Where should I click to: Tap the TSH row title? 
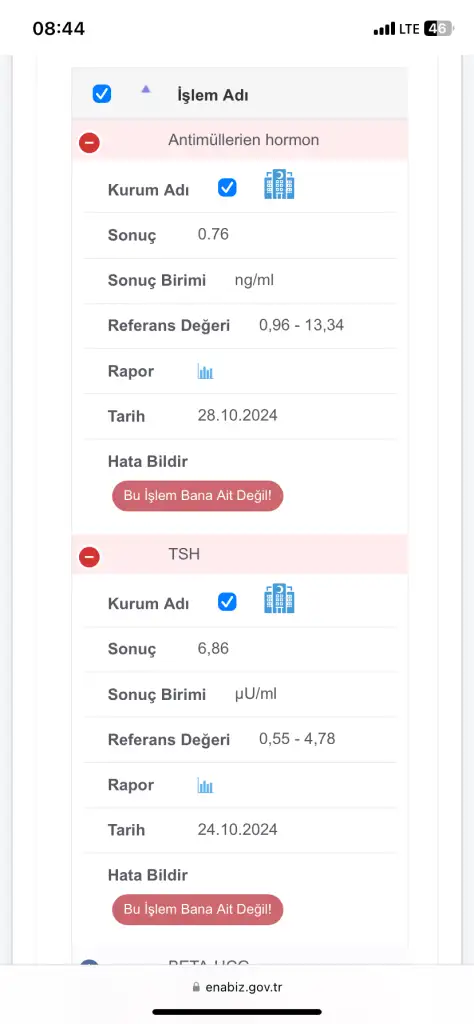tap(184, 554)
